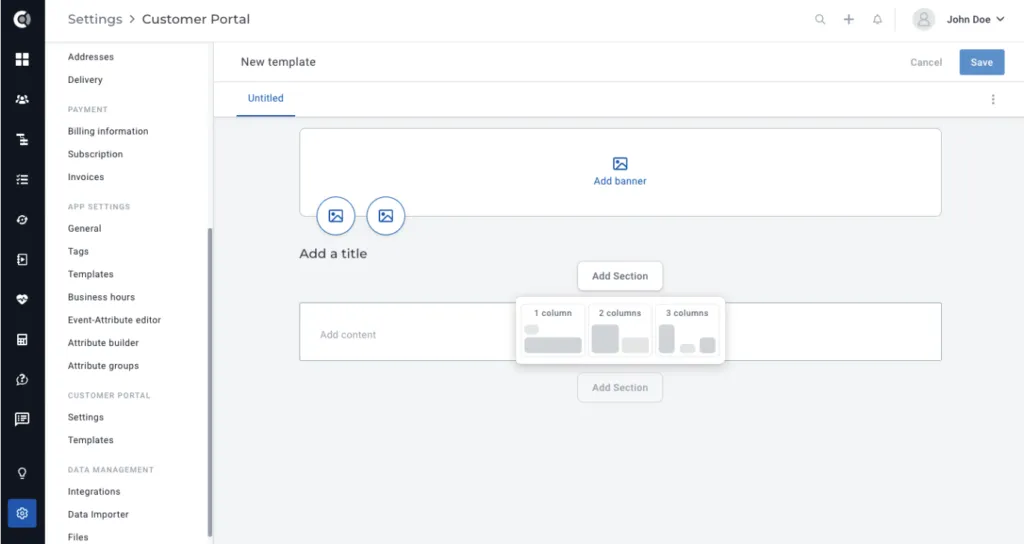
Task: Open the hierarchy tree icon in the left rail
Action: point(22,139)
